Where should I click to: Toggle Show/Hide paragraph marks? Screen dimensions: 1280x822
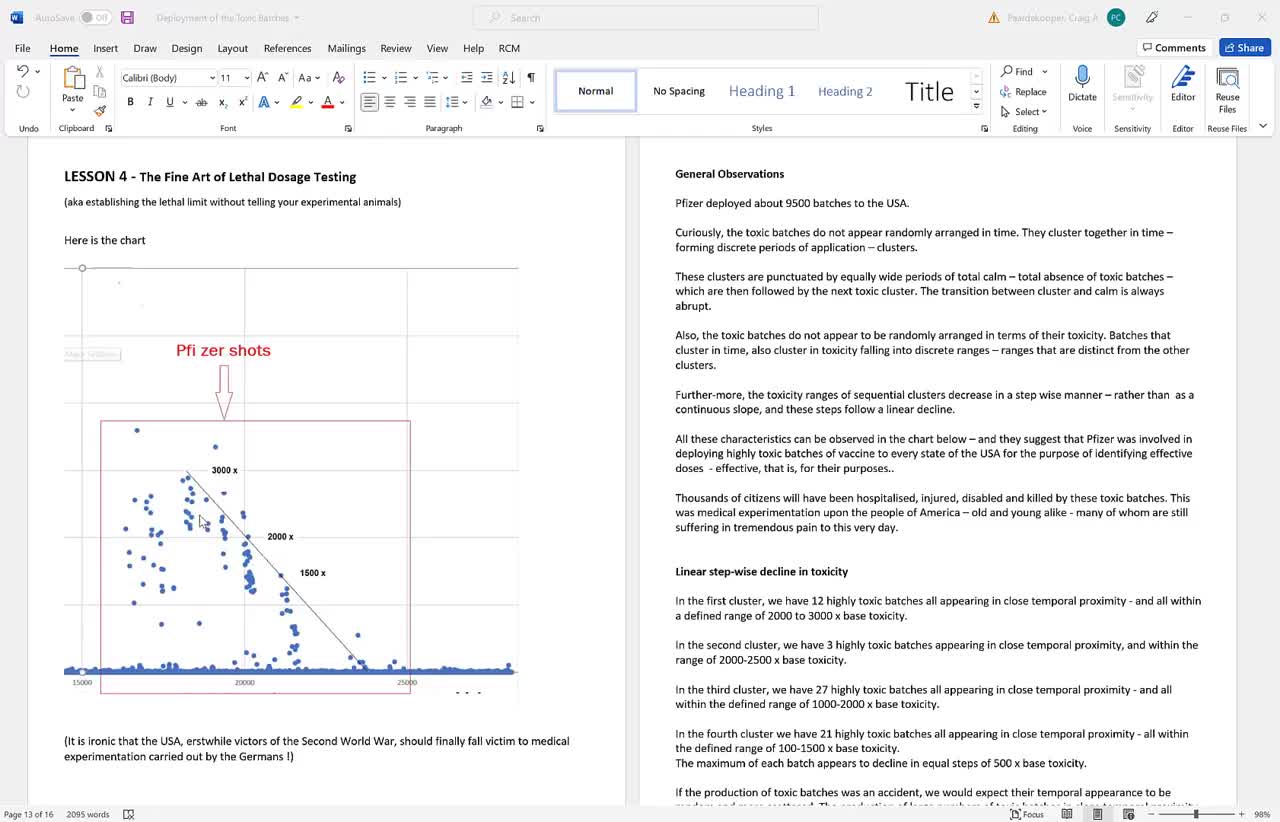531,77
